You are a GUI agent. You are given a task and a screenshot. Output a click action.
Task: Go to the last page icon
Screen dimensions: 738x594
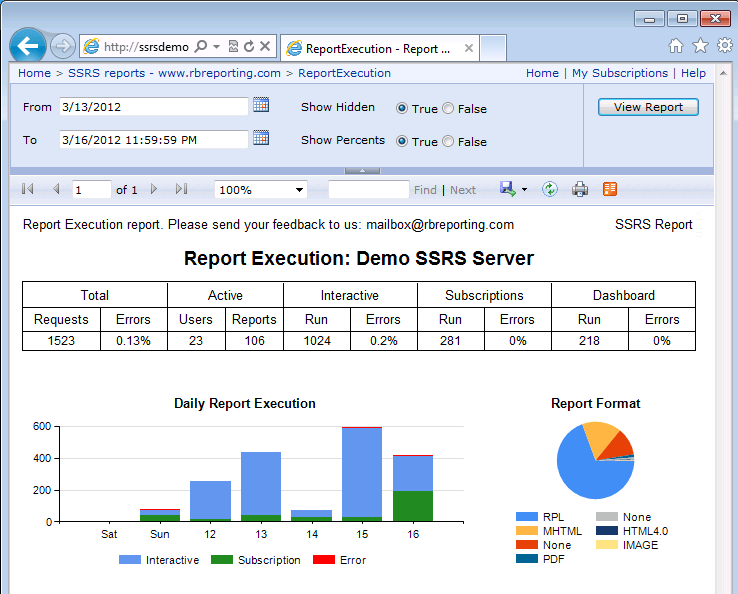click(182, 189)
